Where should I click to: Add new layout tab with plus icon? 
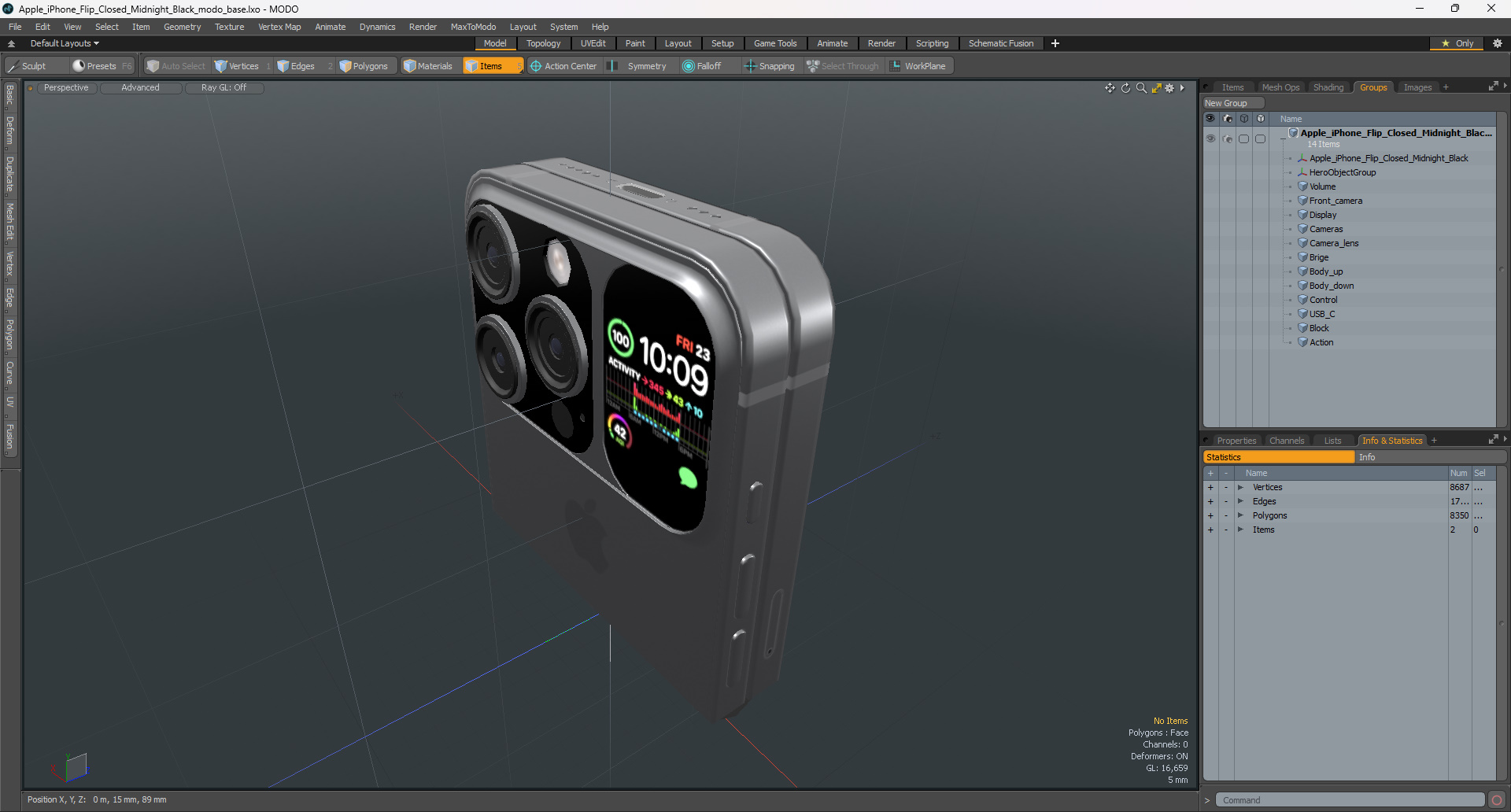click(x=1055, y=43)
